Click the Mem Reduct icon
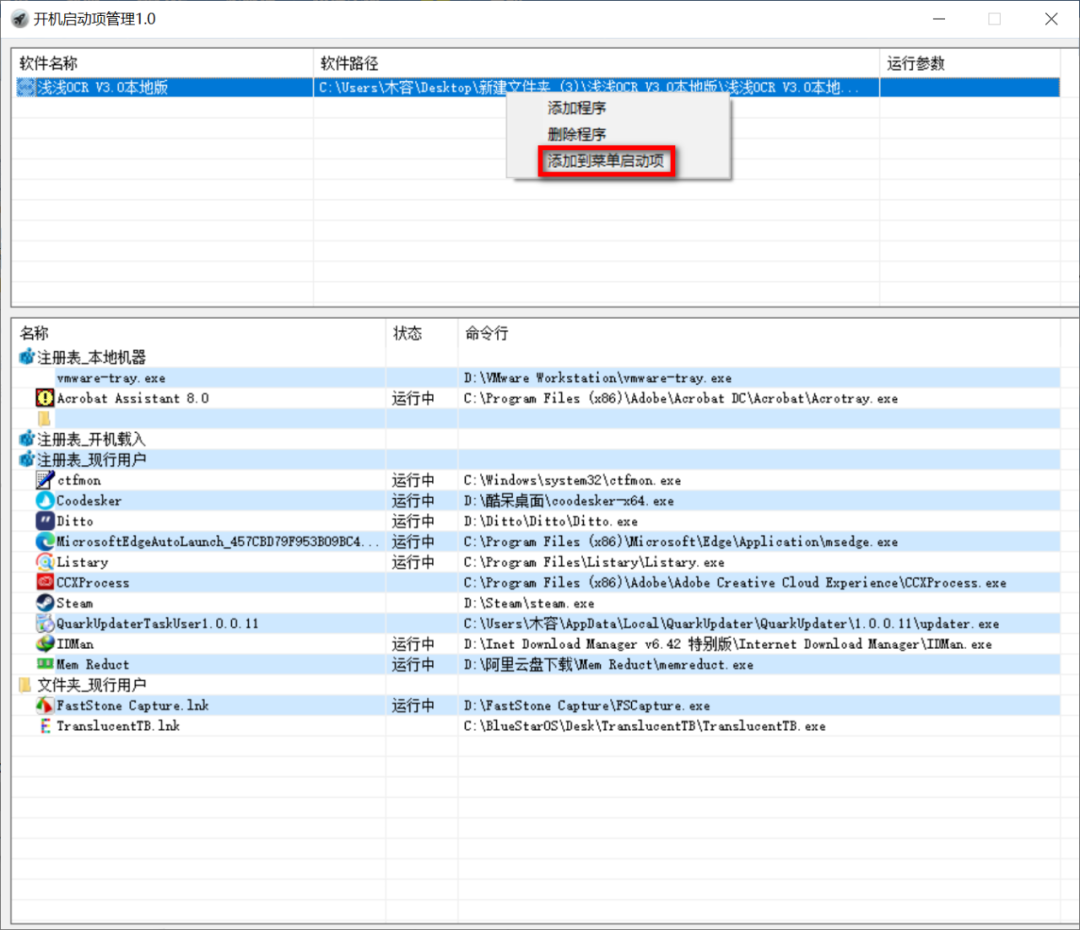 click(45, 664)
